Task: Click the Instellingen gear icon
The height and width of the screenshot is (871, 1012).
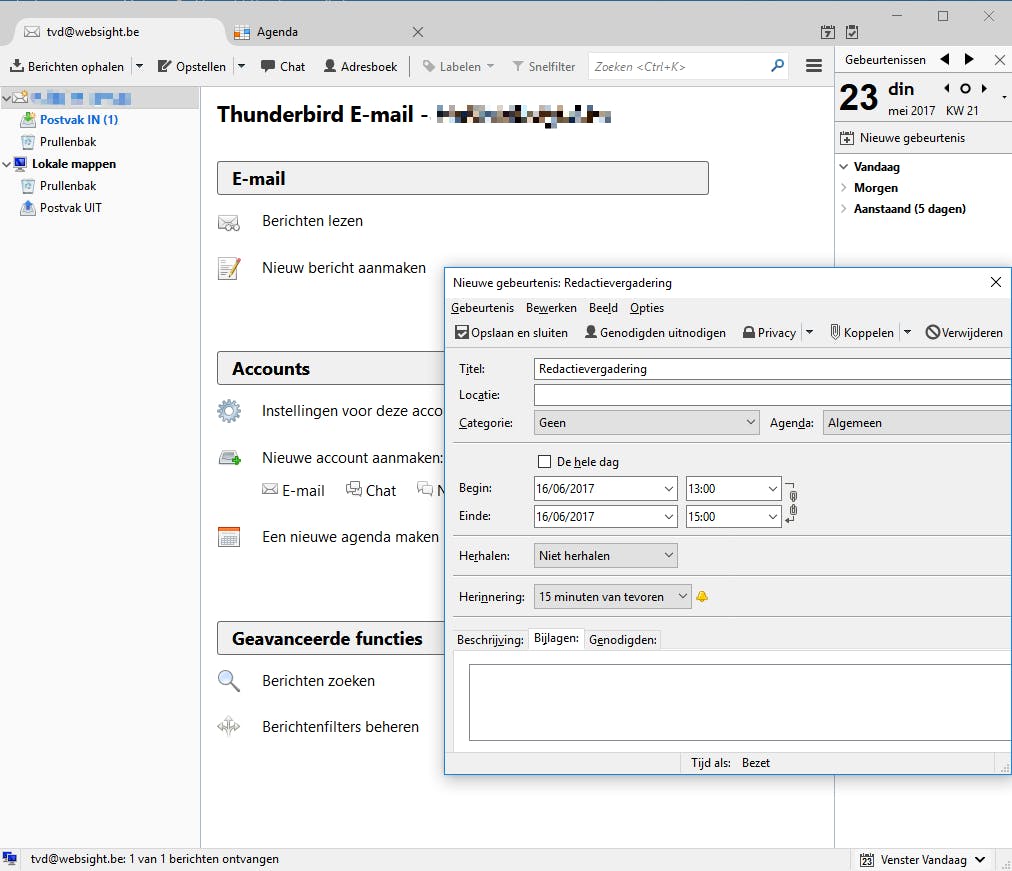Action: (x=229, y=411)
